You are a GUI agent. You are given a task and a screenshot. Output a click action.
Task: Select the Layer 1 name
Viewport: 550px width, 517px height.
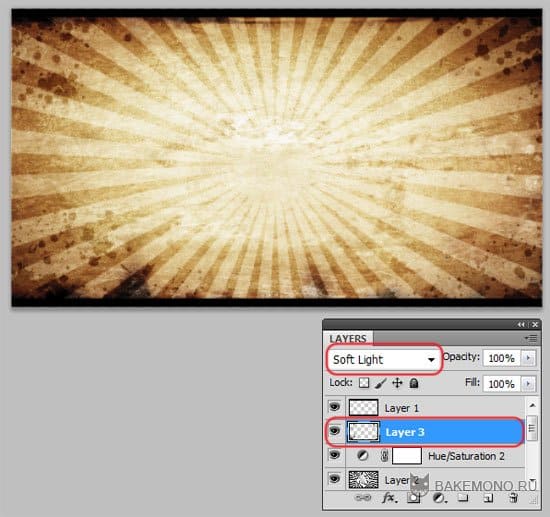(x=402, y=408)
